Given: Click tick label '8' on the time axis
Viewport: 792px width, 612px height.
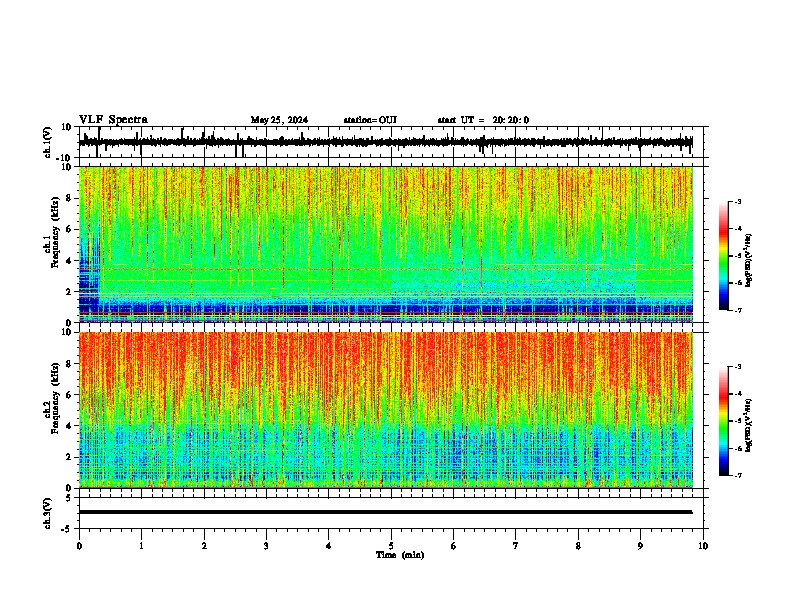Looking at the screenshot, I should click(578, 546).
